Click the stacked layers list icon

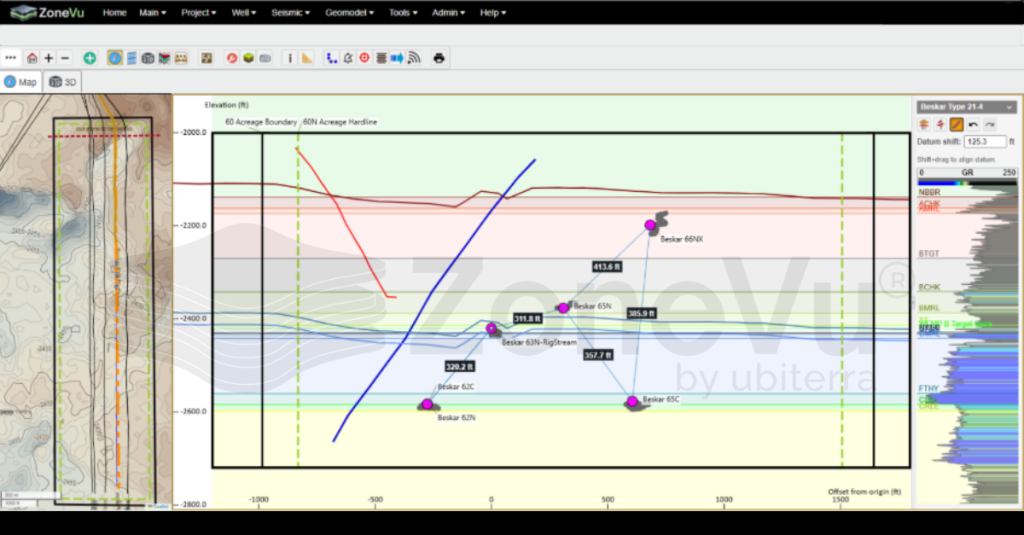(381, 58)
